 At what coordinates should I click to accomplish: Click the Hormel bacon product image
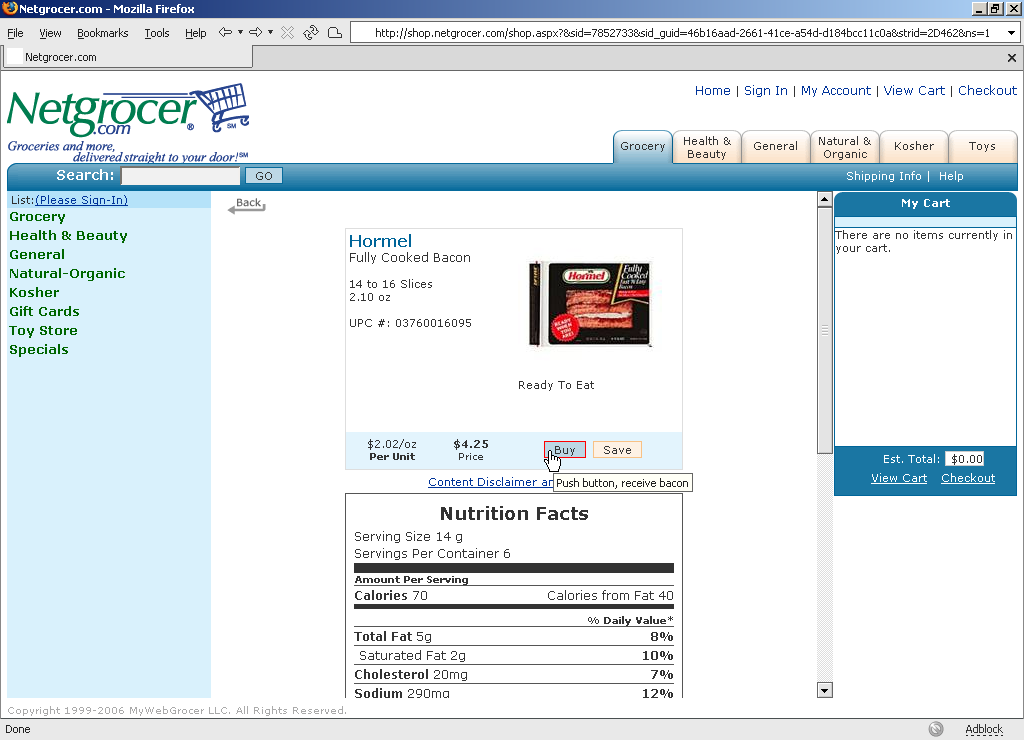pos(591,304)
